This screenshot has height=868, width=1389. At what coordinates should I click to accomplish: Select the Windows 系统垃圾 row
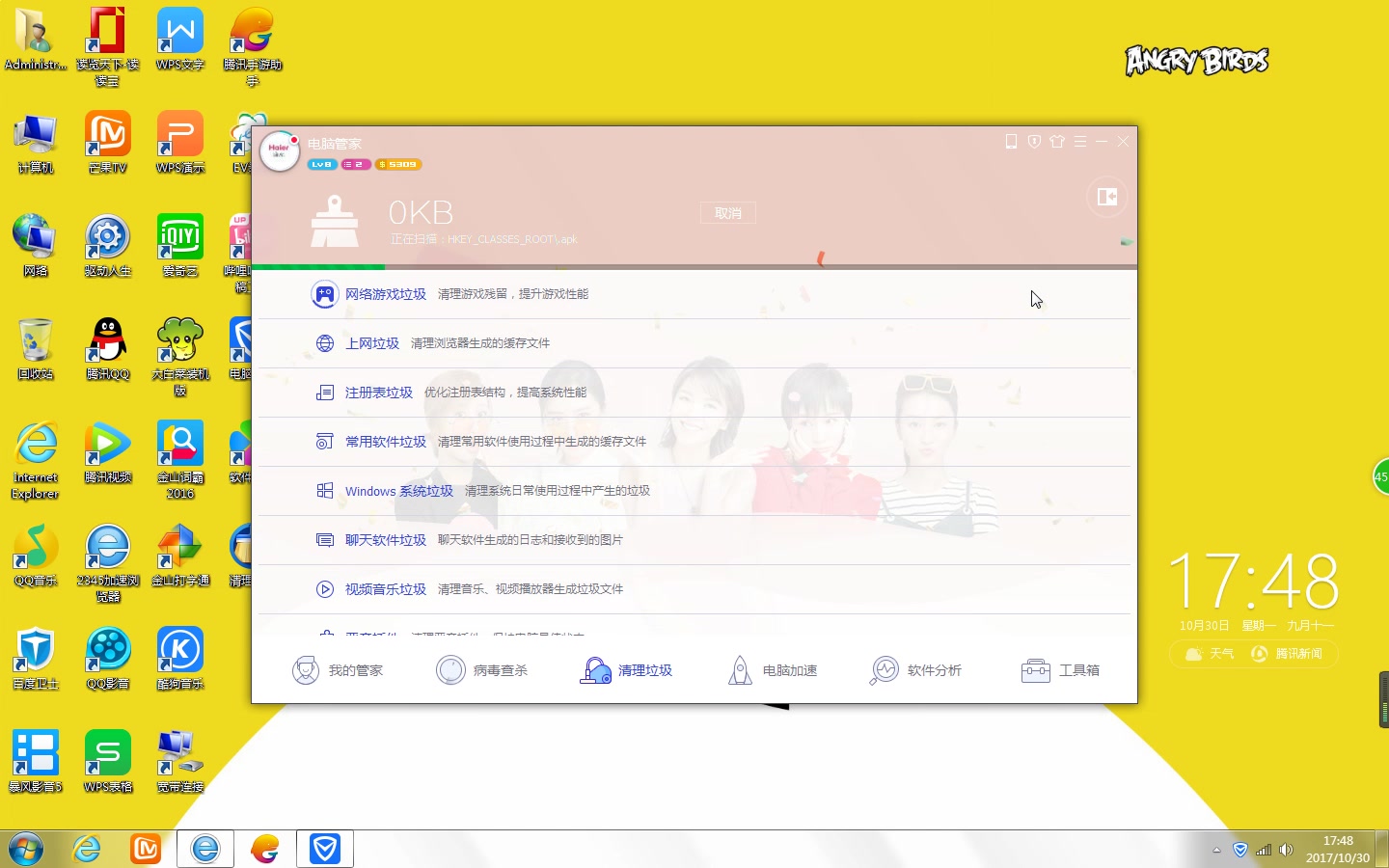(694, 491)
